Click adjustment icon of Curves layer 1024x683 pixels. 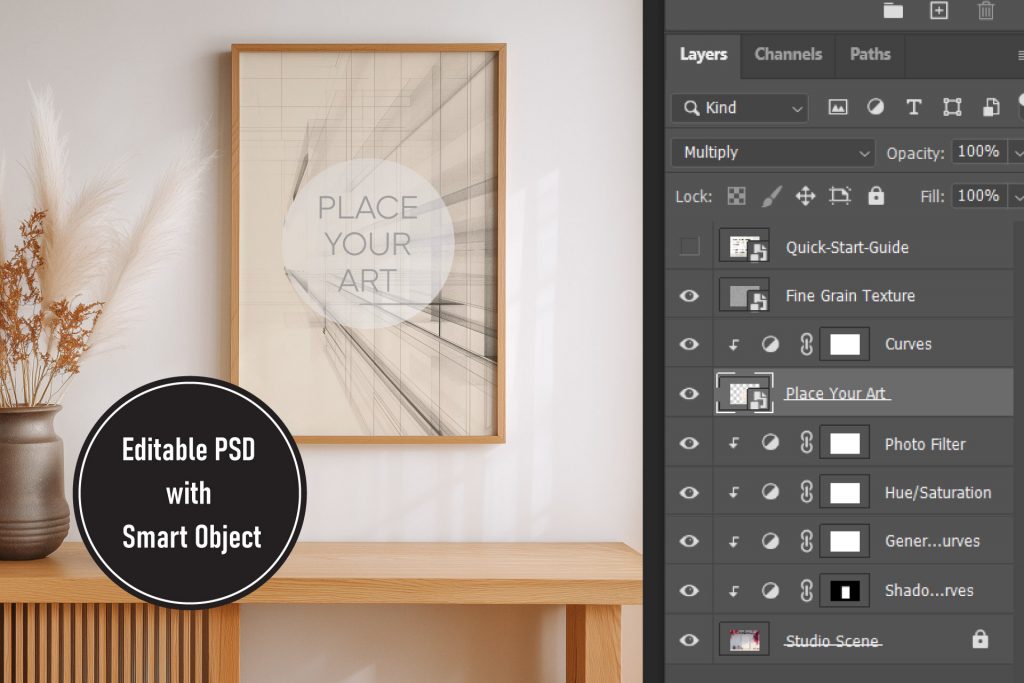click(770, 344)
